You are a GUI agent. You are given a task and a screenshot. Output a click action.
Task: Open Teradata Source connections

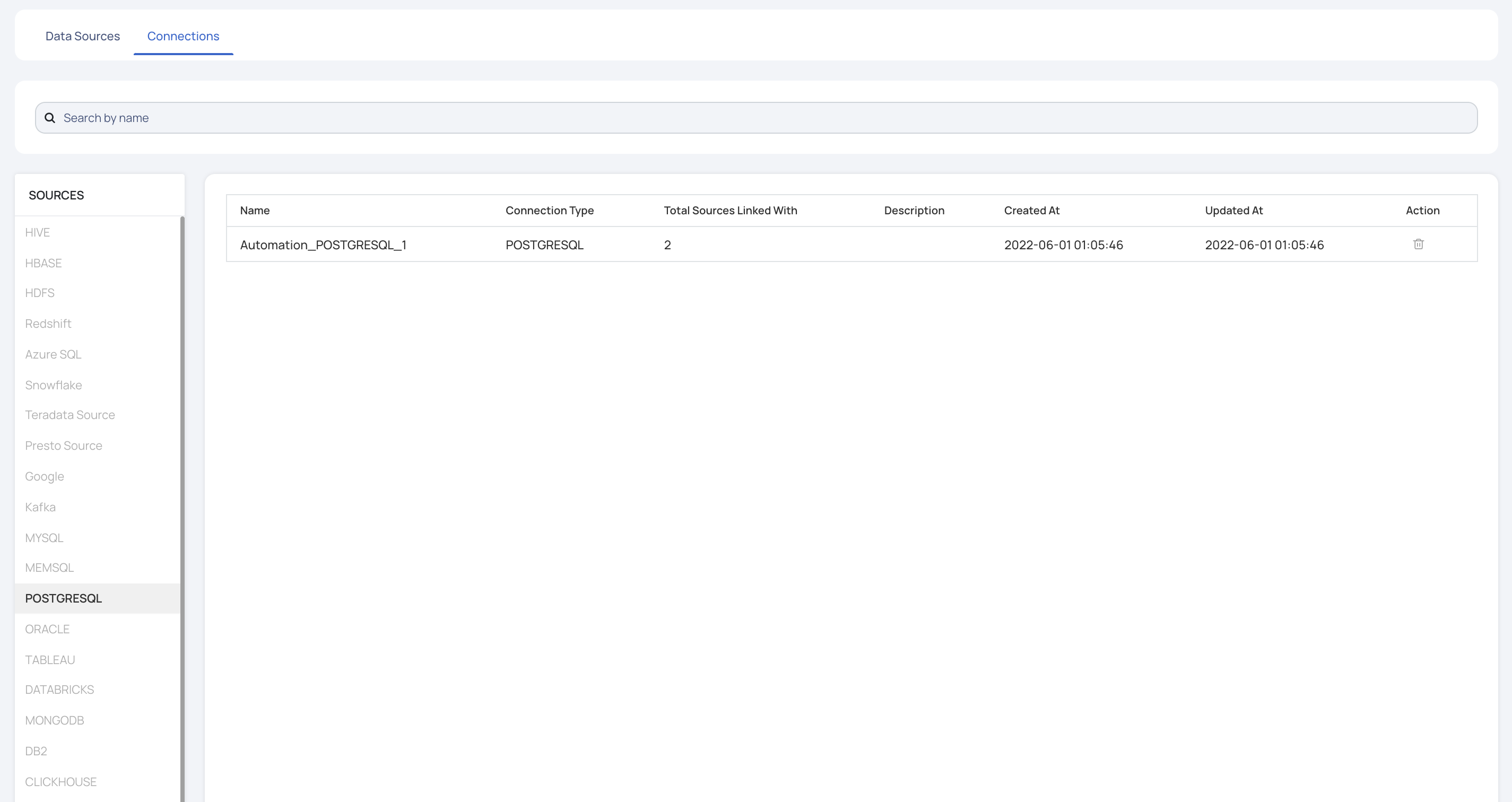70,415
